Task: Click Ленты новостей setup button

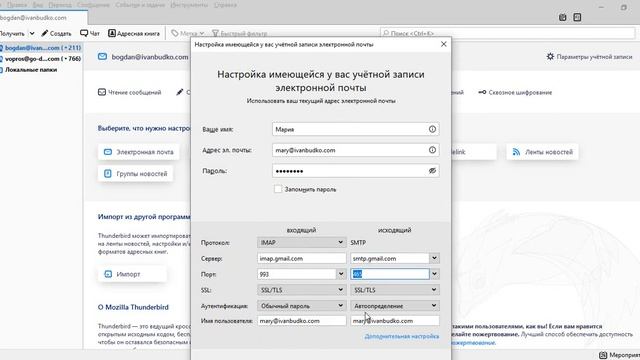Action: coord(542,152)
